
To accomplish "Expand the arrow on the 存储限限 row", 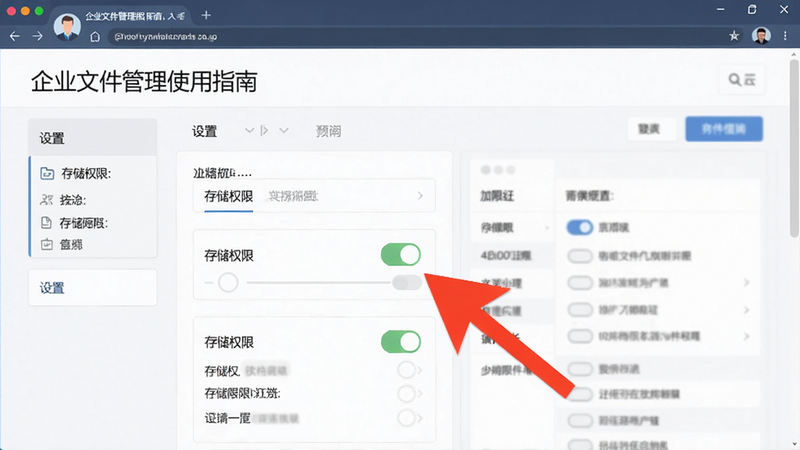I will pos(420,393).
